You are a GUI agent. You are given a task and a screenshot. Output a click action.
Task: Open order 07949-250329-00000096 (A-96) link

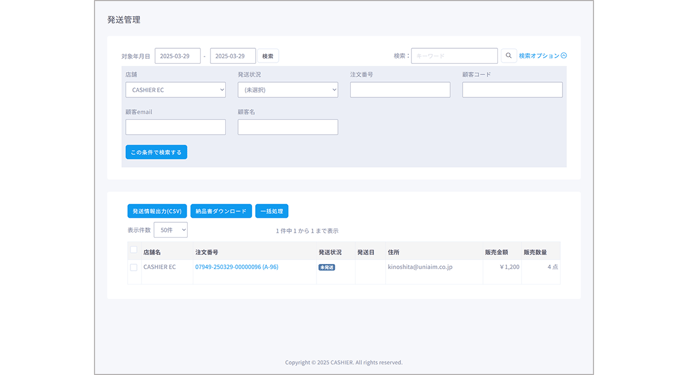tap(236, 267)
